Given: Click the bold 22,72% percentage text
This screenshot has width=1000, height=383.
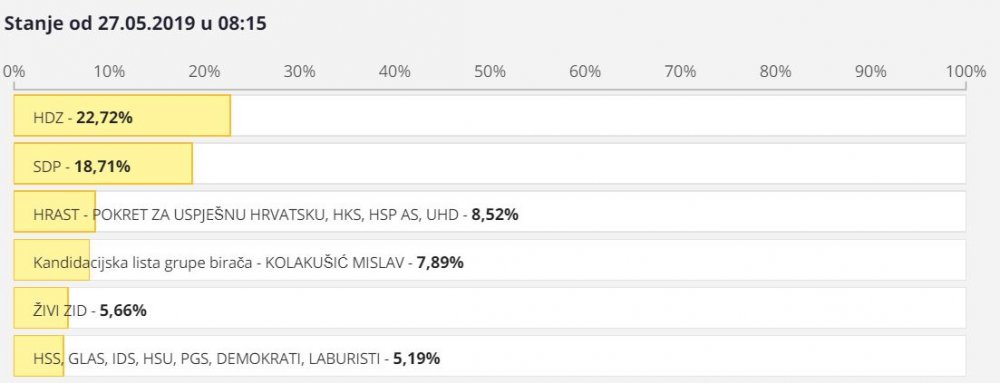Looking at the screenshot, I should 105,117.
